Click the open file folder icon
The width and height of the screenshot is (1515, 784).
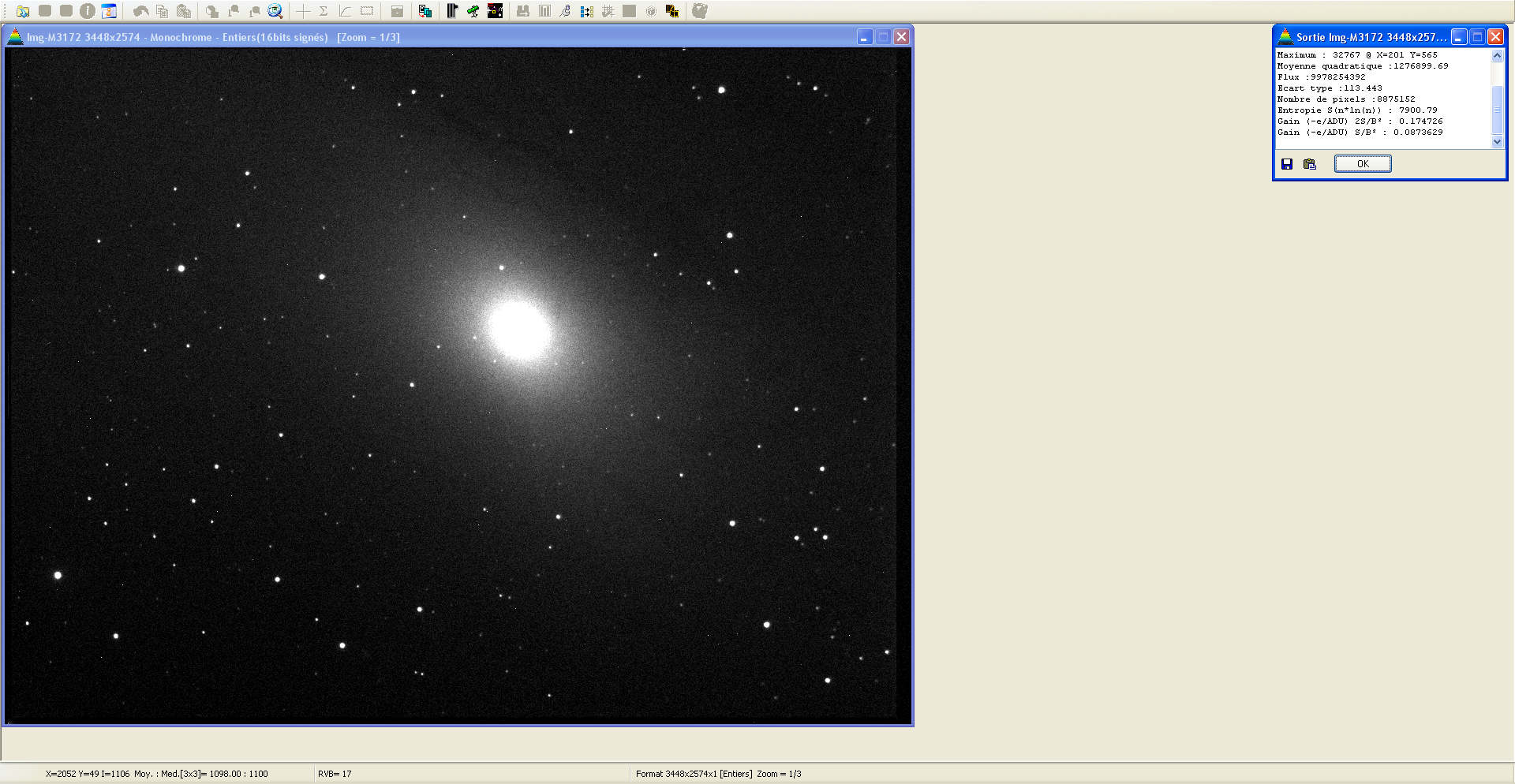tap(23, 11)
